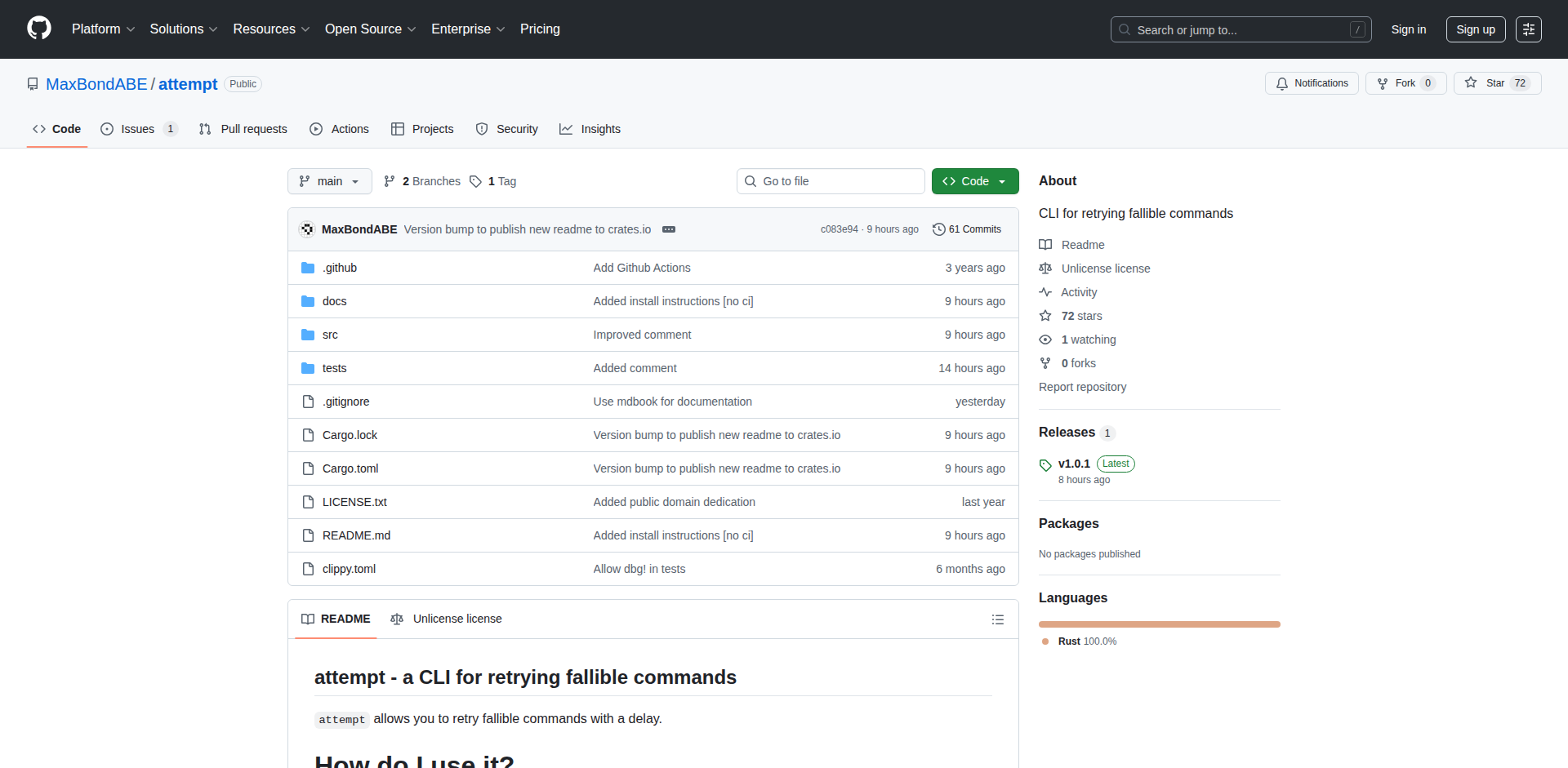Click the branch icon beside 2 Branches
The height and width of the screenshot is (768, 1568).
[x=390, y=181]
